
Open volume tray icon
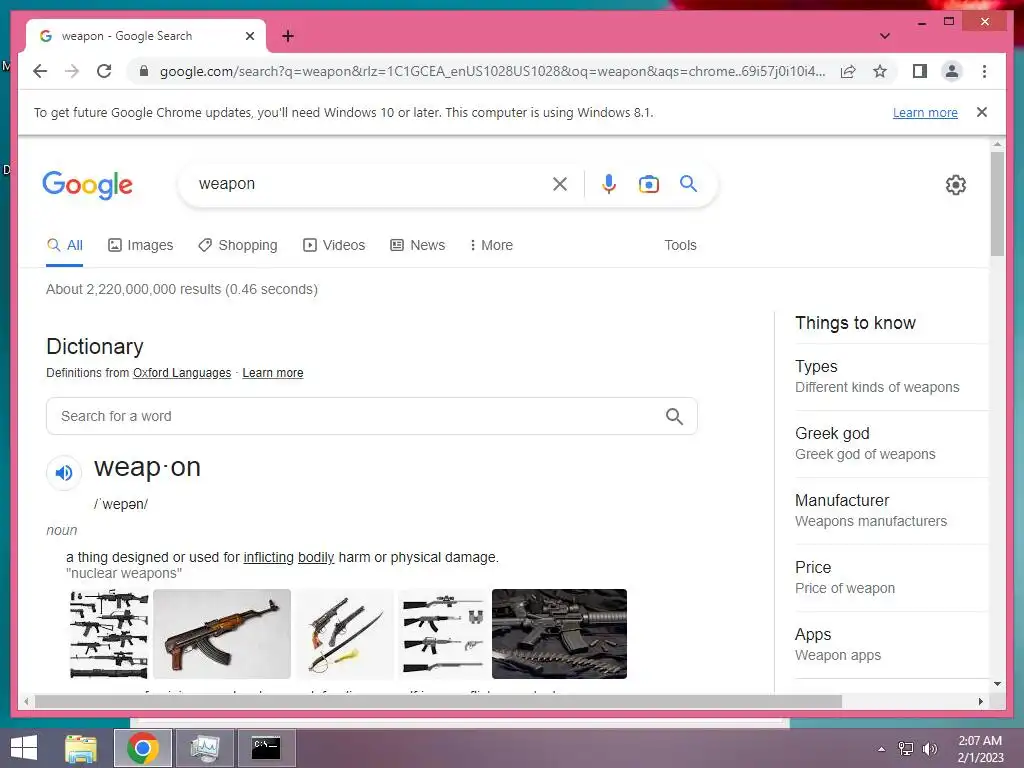[930, 749]
